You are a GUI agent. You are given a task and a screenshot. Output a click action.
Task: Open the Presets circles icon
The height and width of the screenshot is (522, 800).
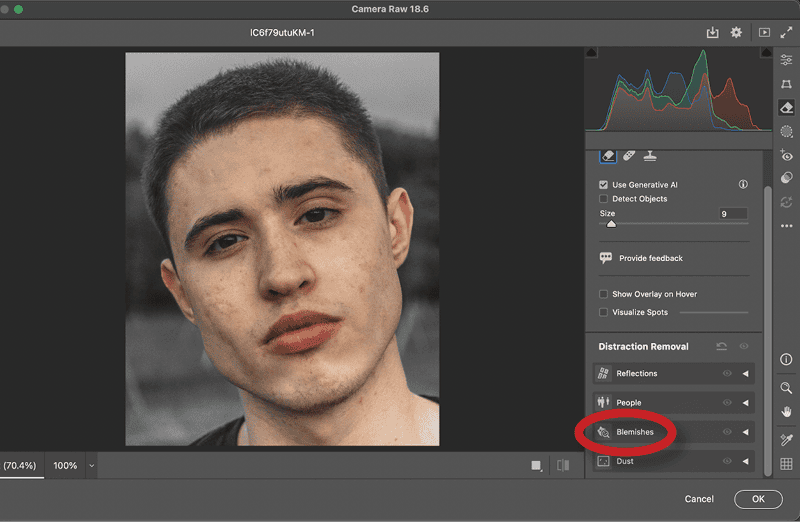[x=786, y=178]
